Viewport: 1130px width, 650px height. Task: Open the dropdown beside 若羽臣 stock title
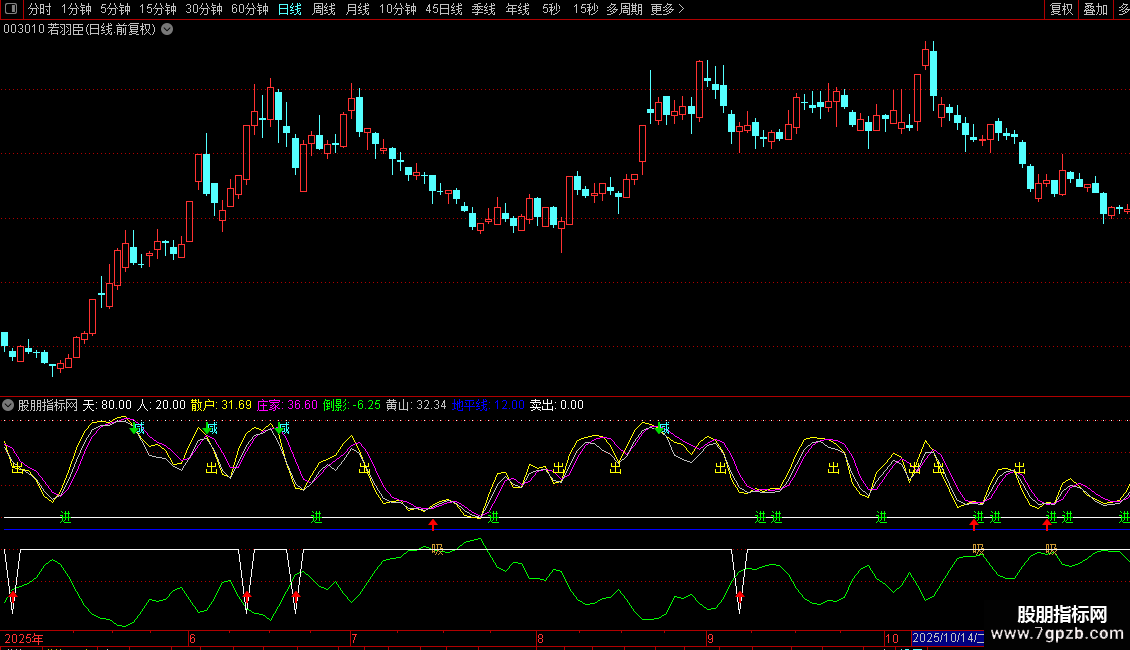[167, 29]
